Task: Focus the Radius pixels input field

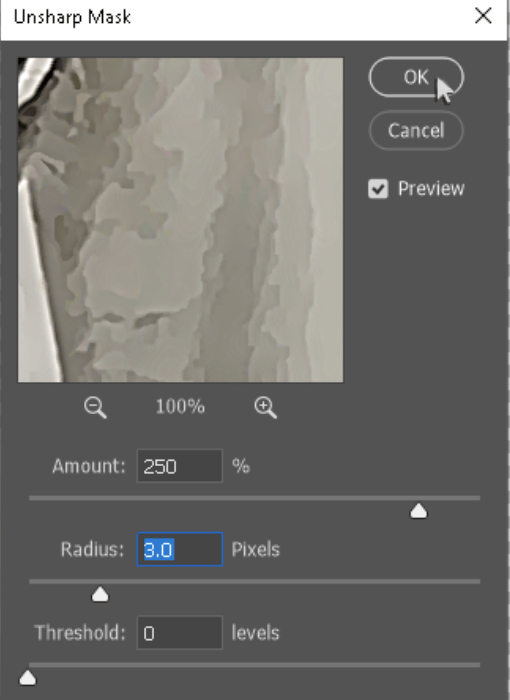Action: click(180, 549)
